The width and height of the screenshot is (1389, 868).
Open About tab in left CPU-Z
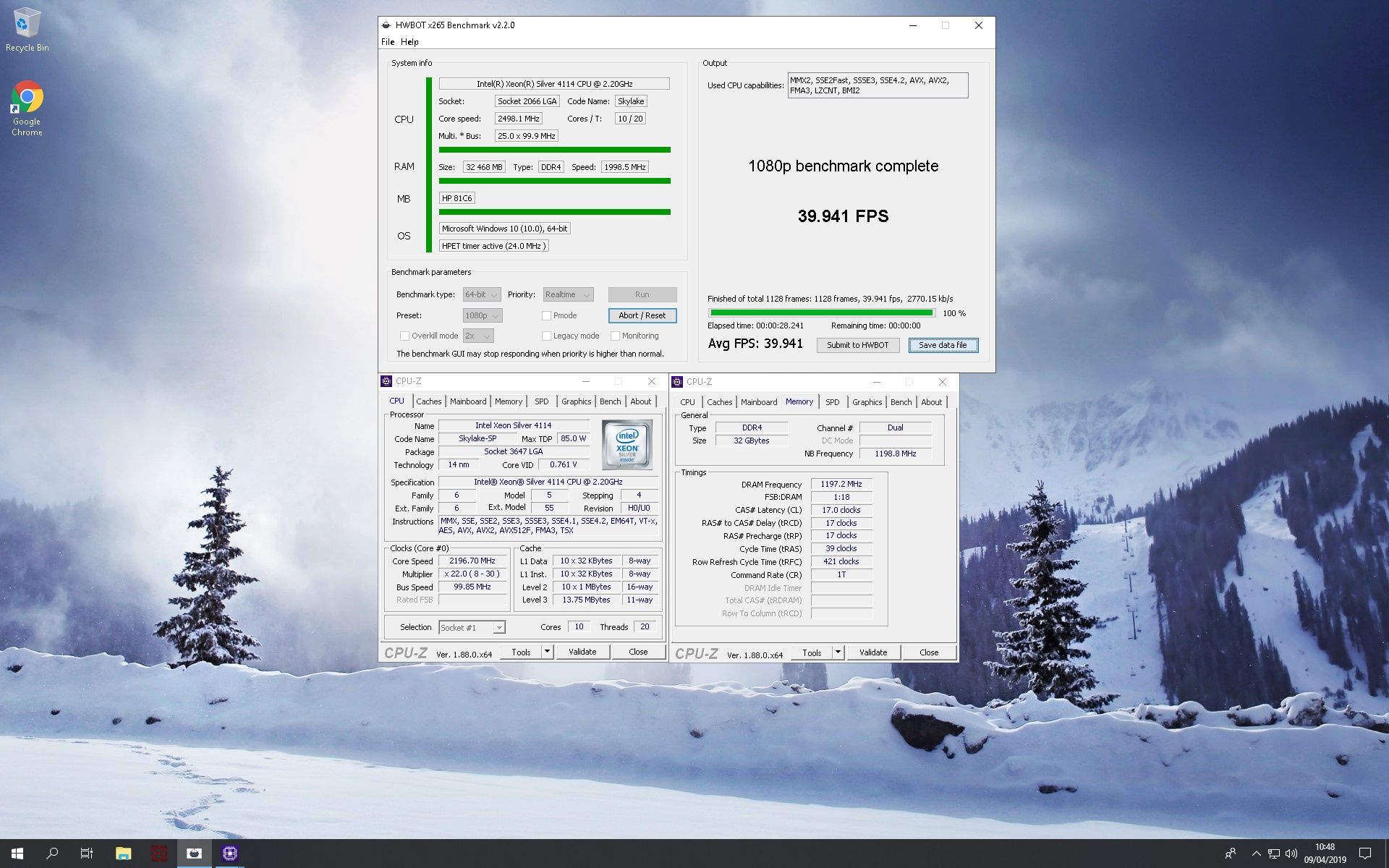[x=640, y=401]
